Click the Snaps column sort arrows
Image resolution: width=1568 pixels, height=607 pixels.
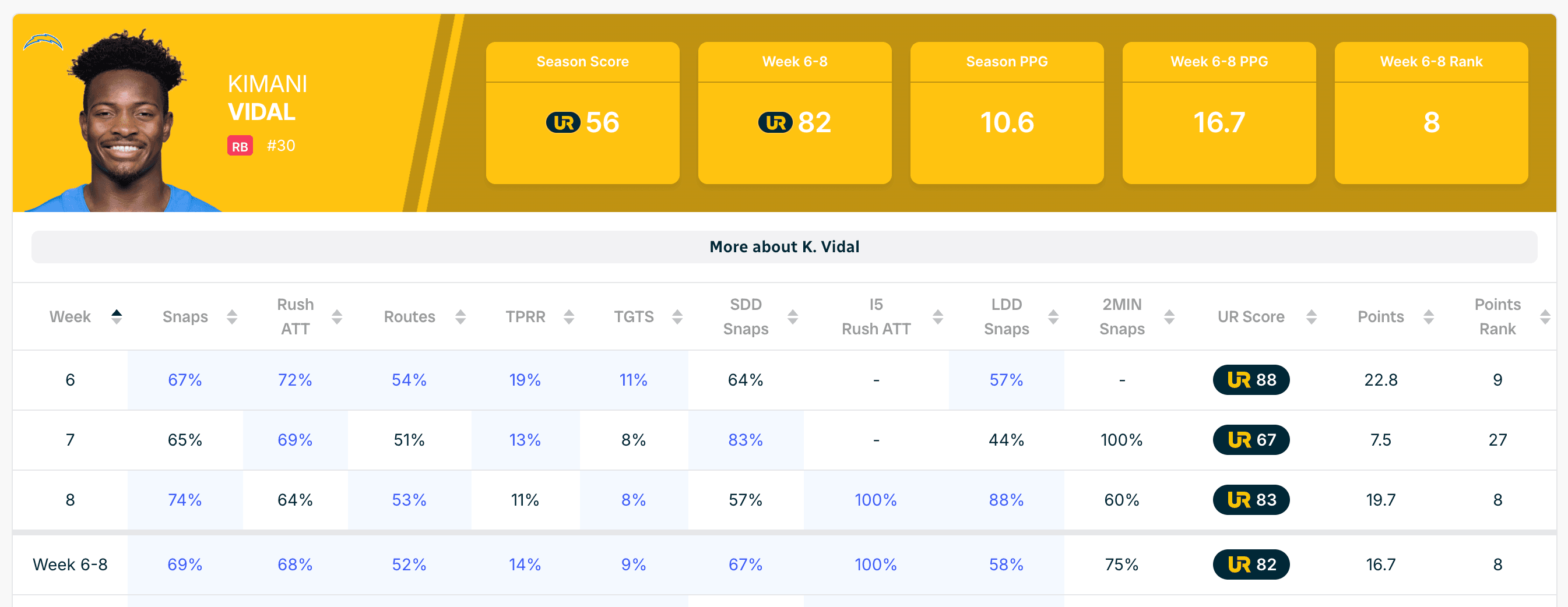tap(232, 316)
